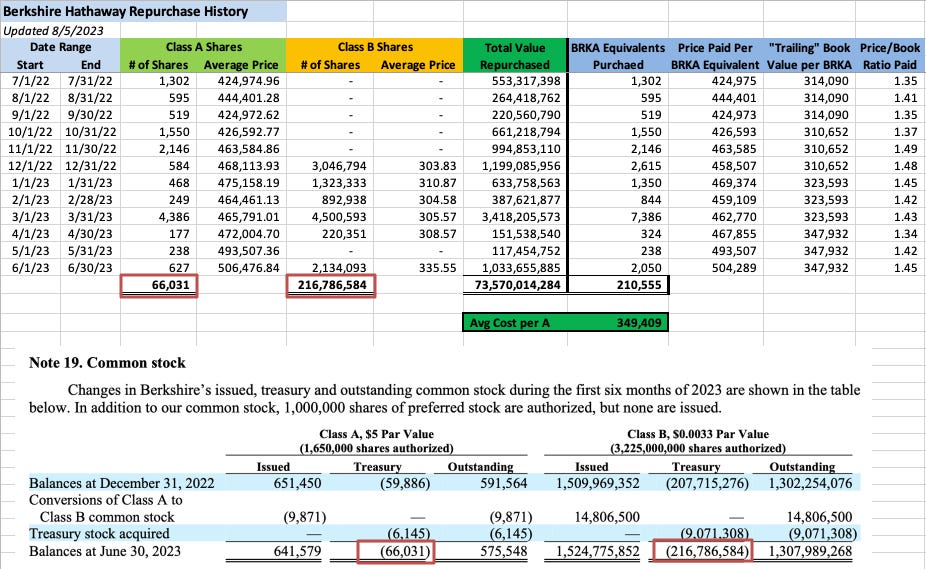This screenshot has width=926, height=569.
Task: Select Class A average price 506,476.84
Action: point(248,268)
